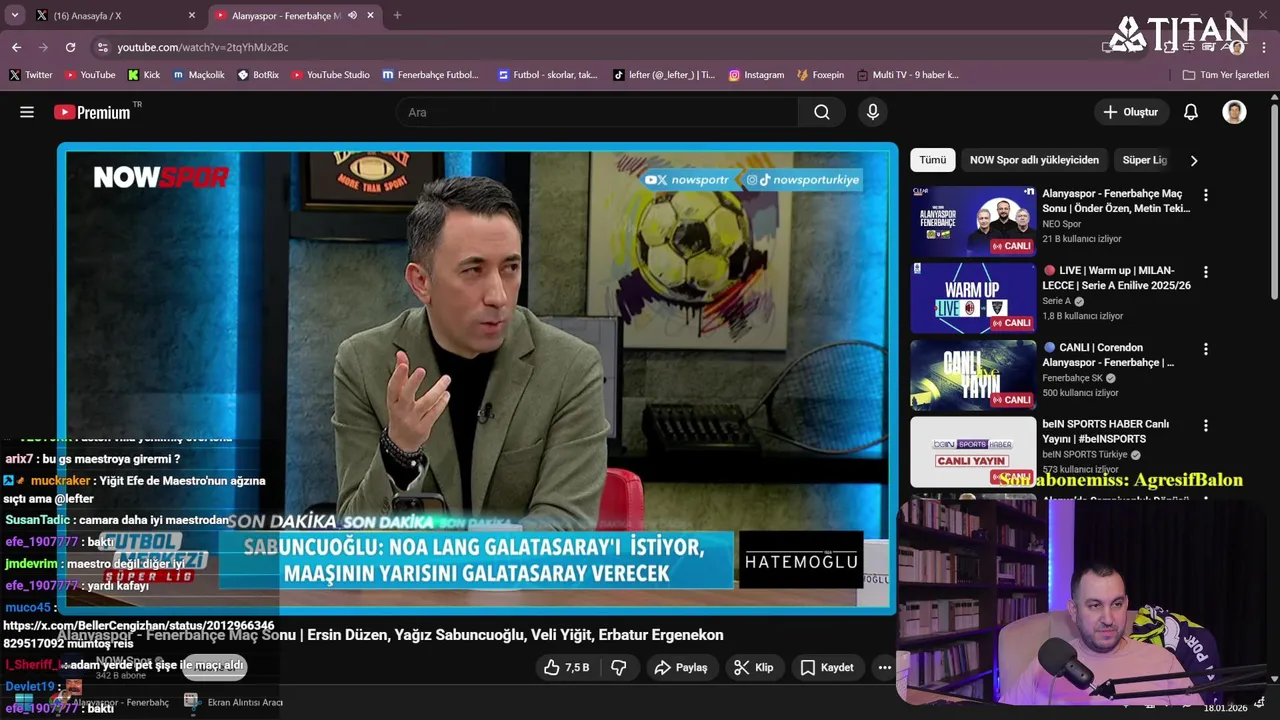Screen dimensions: 1280x720
Task: Go back in browser history
Action: 16,47
